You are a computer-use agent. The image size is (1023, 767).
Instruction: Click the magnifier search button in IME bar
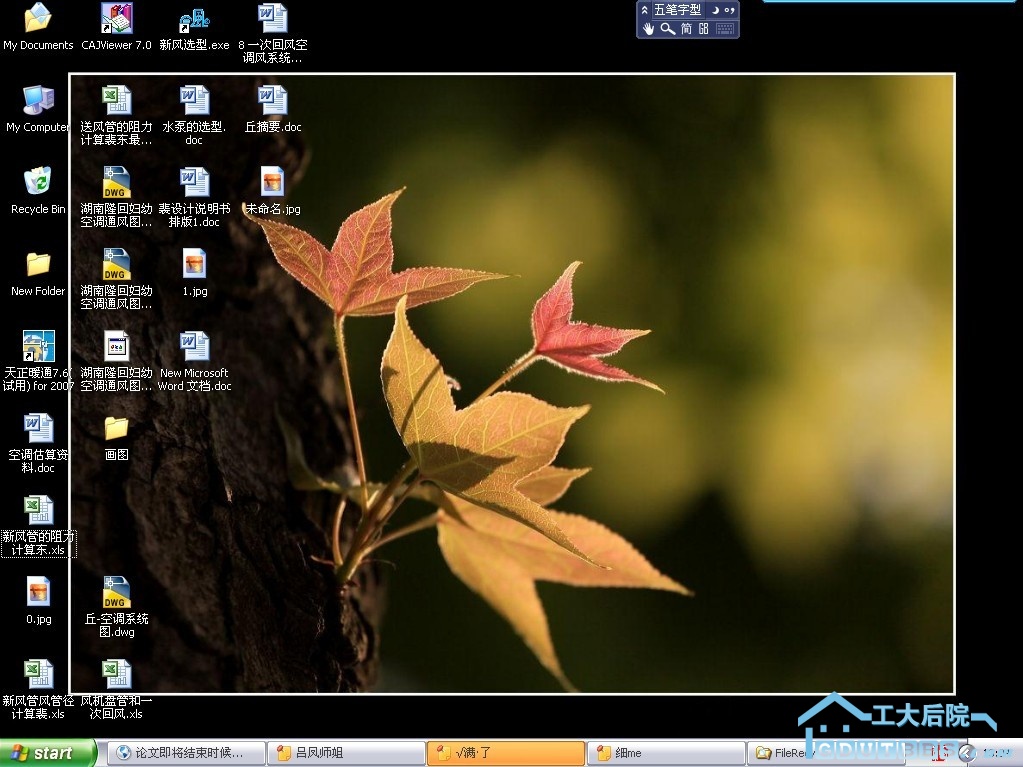(667, 29)
